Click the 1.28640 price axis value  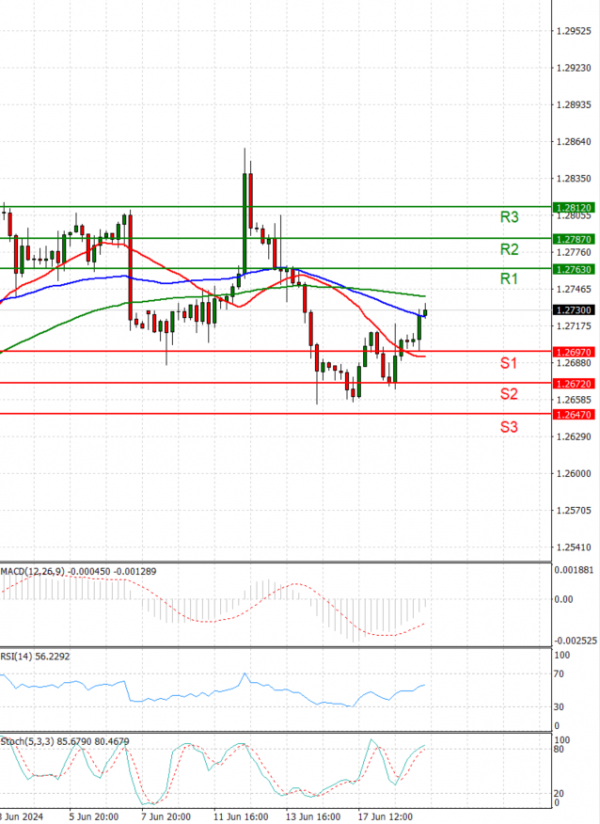tap(574, 142)
